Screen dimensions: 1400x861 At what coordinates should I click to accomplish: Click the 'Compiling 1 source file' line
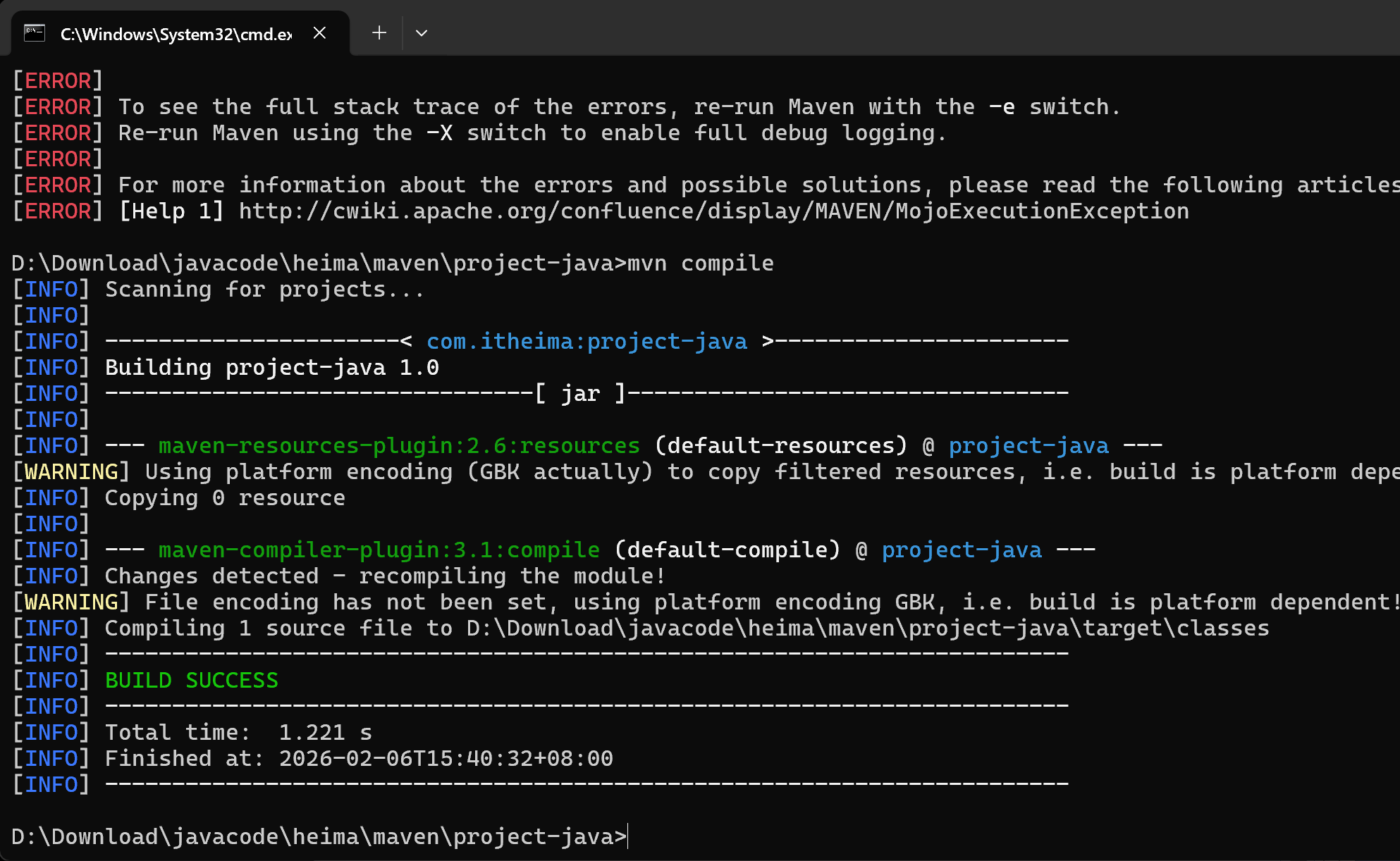687,628
